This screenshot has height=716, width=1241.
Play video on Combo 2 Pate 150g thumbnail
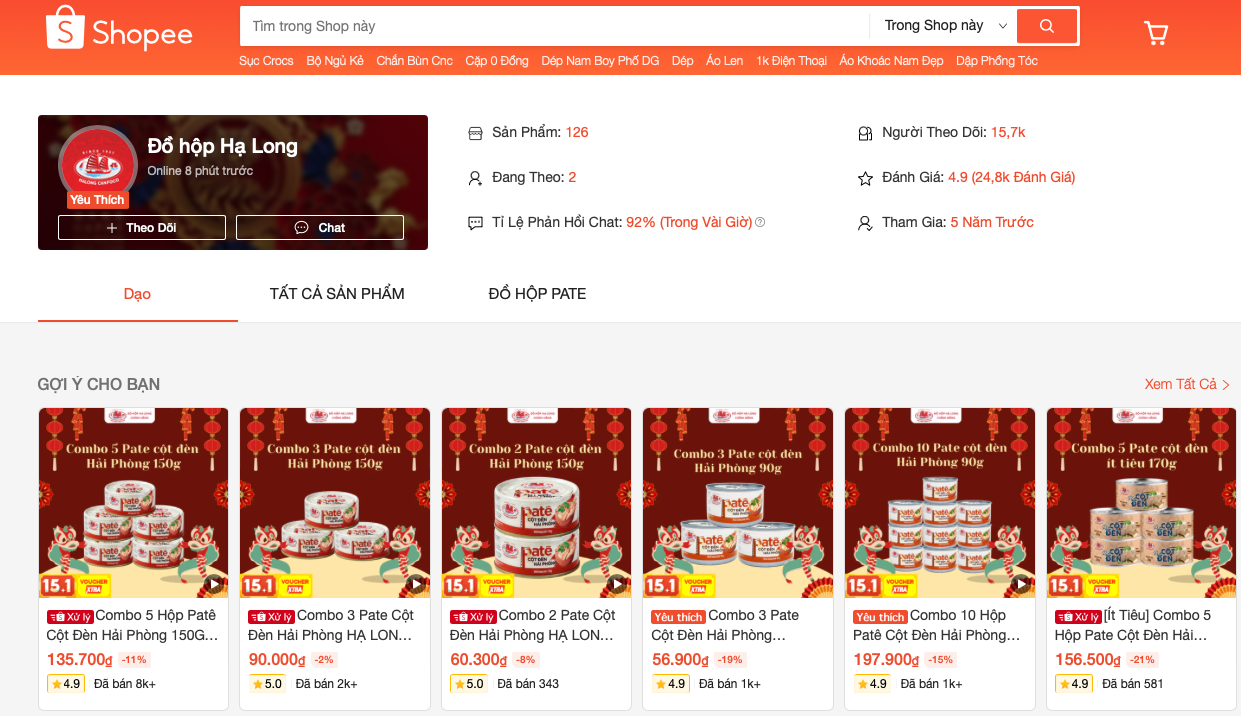[616, 584]
